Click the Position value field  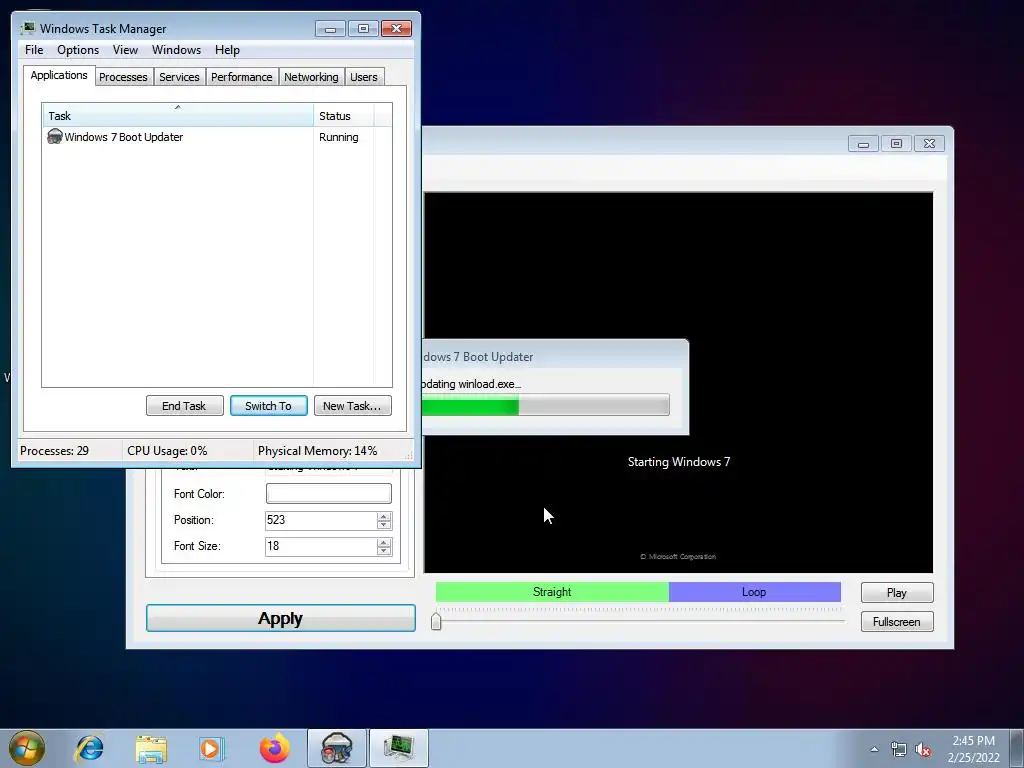[321, 520]
